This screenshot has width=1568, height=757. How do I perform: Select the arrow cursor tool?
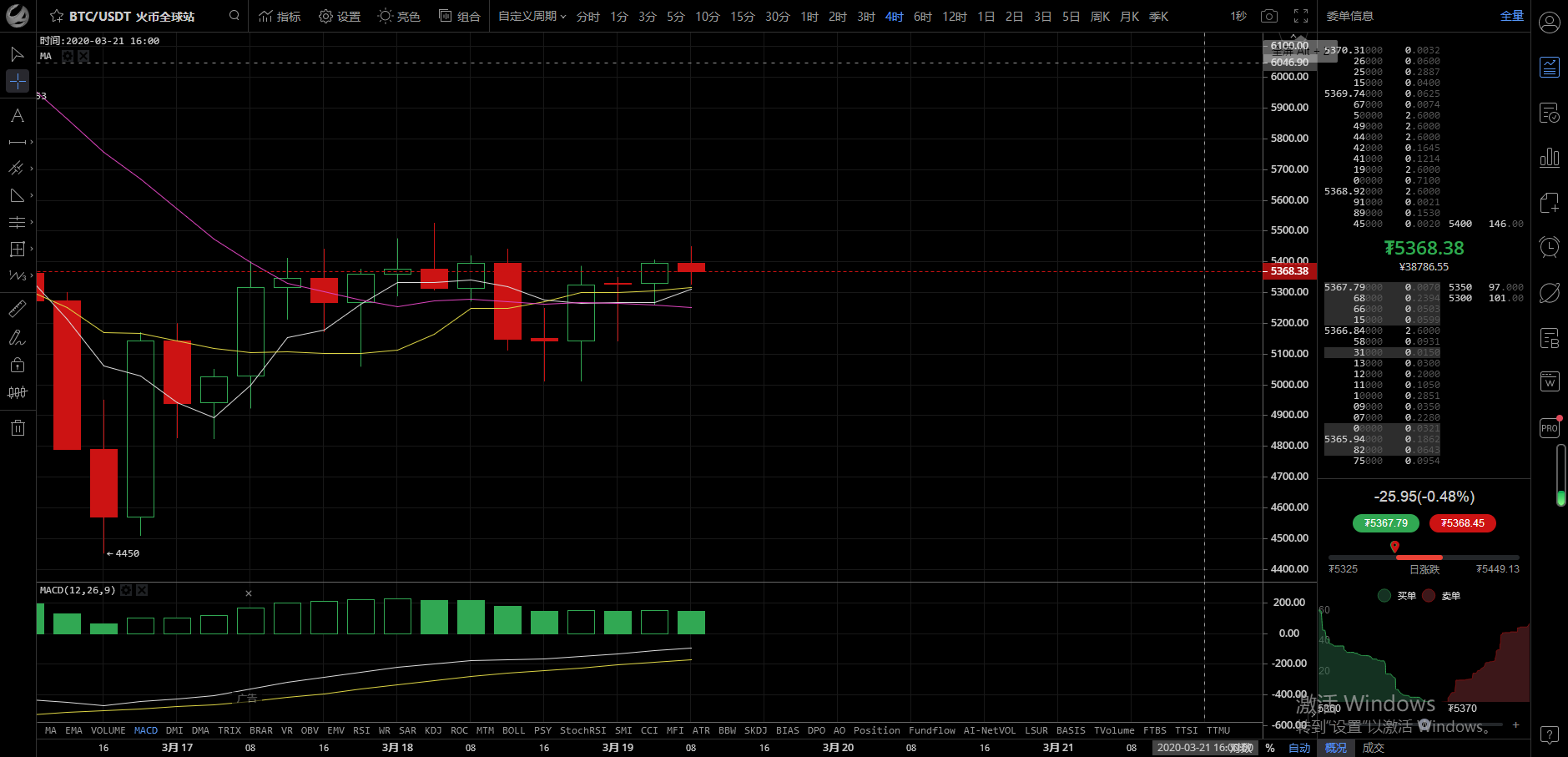click(17, 55)
